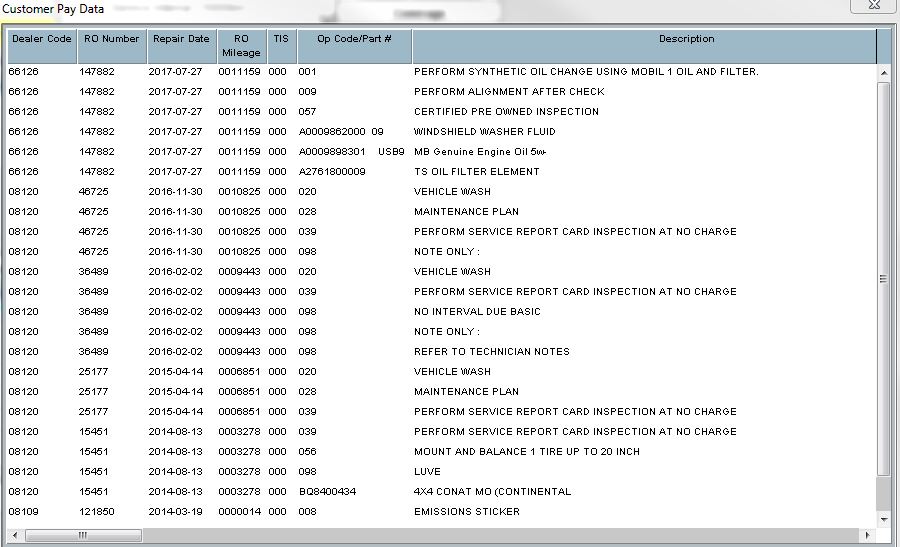Image resolution: width=900 pixels, height=547 pixels.
Task: Click the horizontal scrollbar right arrow
Action: click(x=867, y=535)
